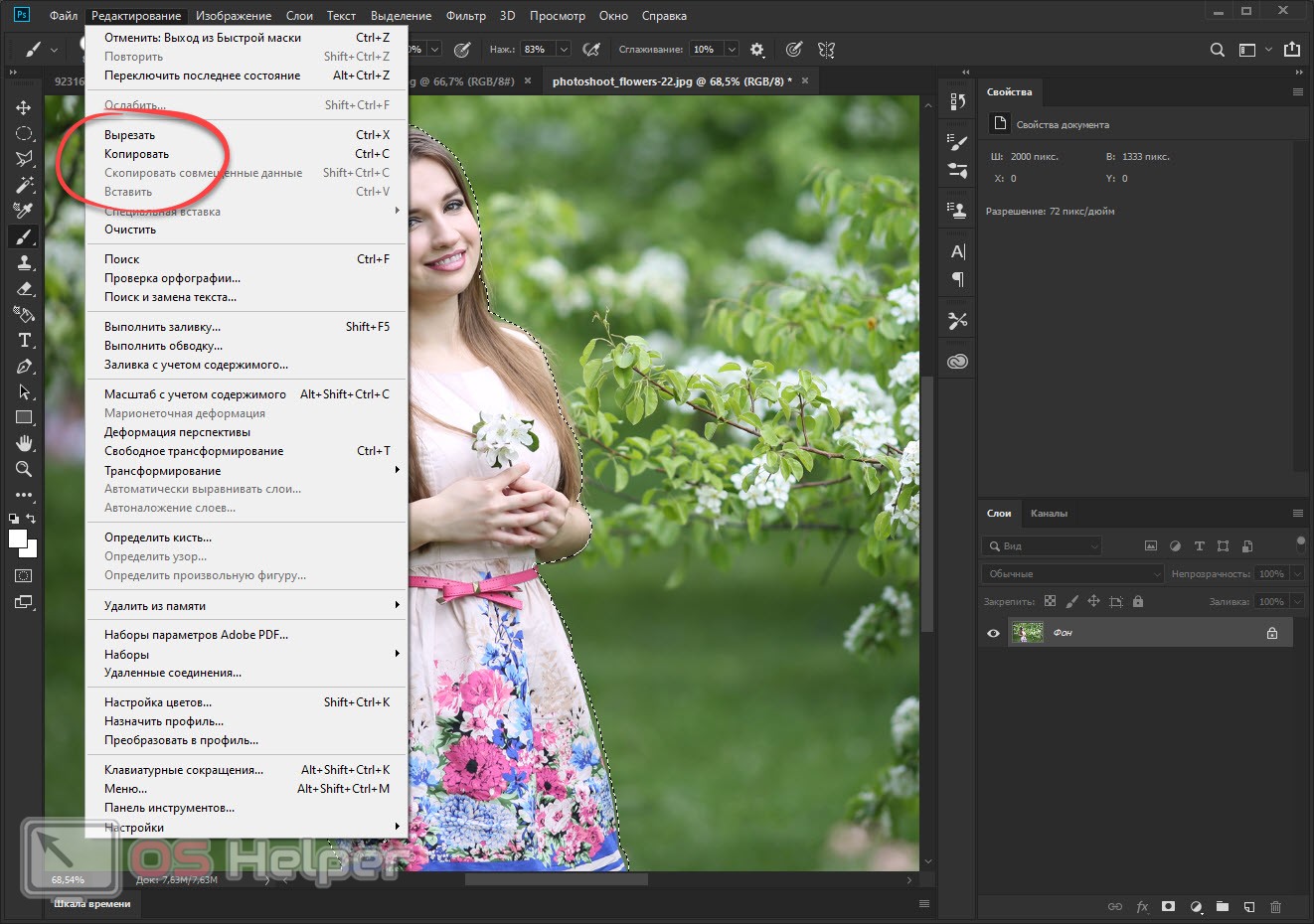The height and width of the screenshot is (924, 1314).
Task: Select the Rectangle shape tool
Action: pyautogui.click(x=24, y=417)
